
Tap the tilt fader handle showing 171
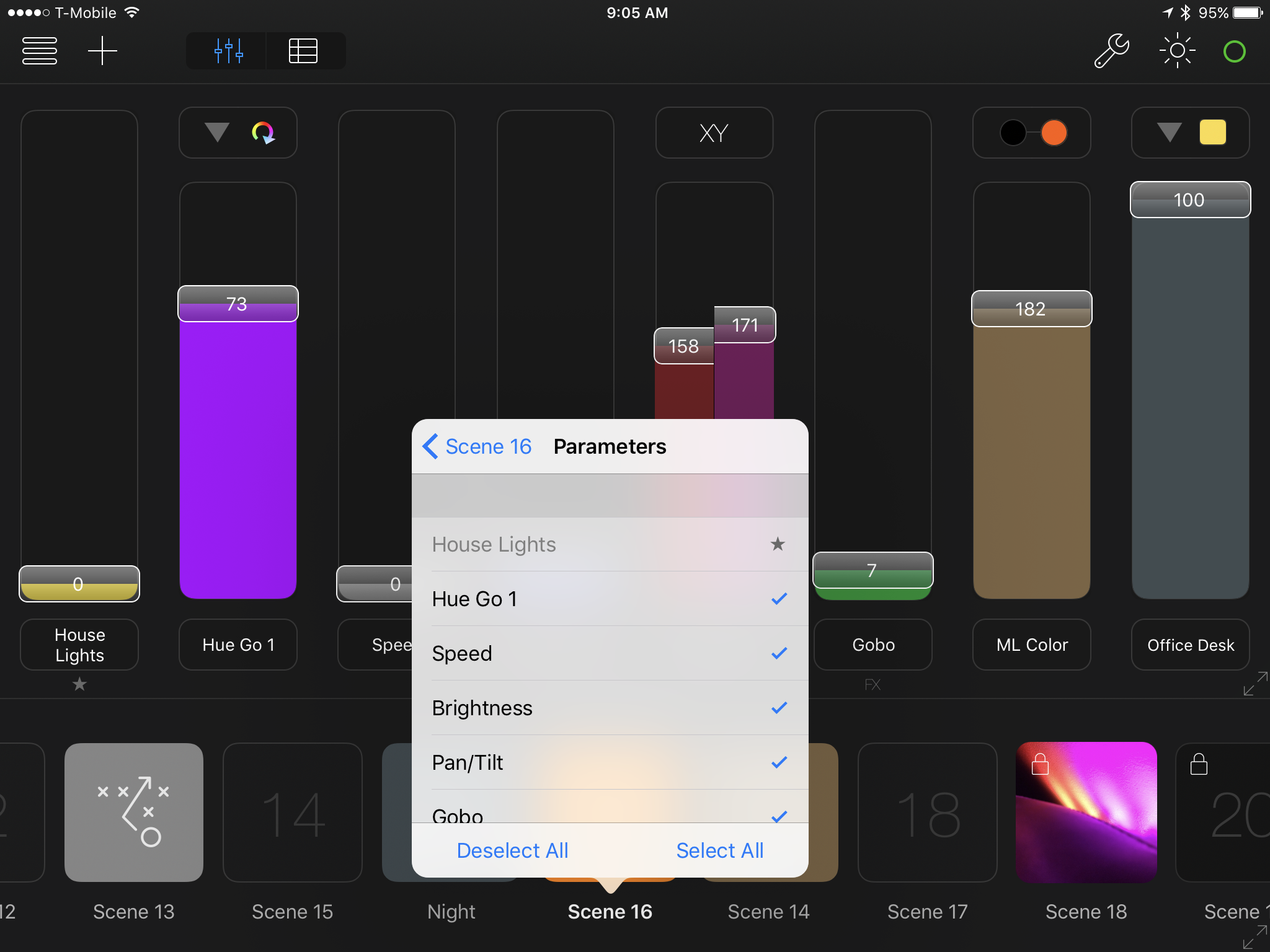click(745, 325)
